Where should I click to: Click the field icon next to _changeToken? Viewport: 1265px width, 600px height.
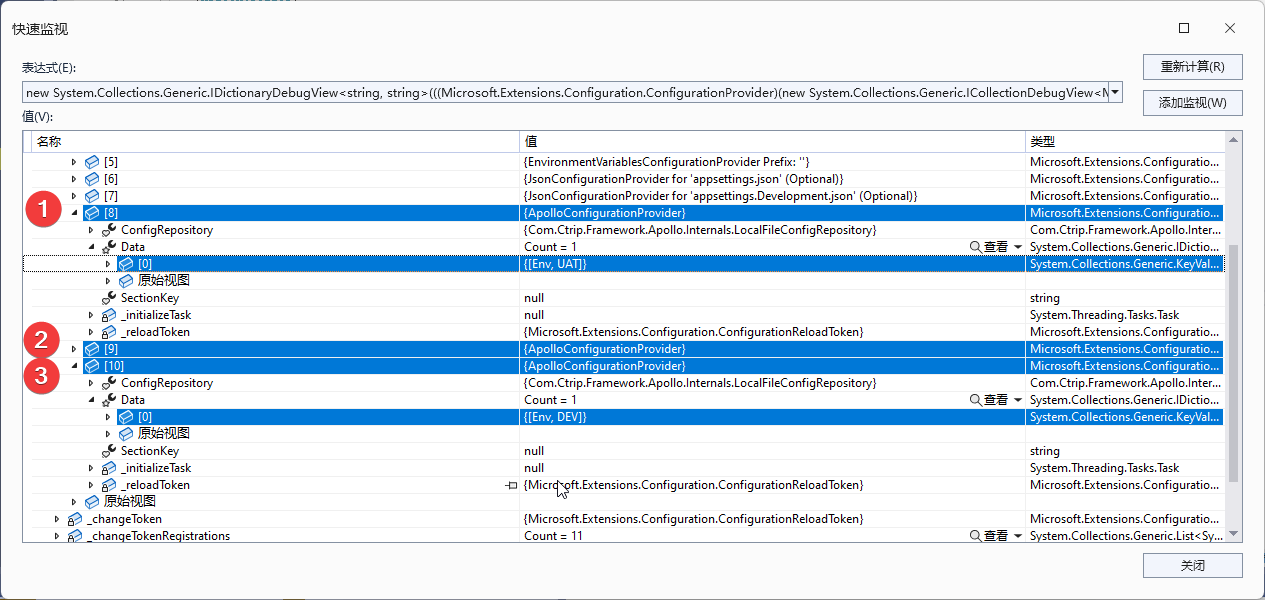coord(75,518)
